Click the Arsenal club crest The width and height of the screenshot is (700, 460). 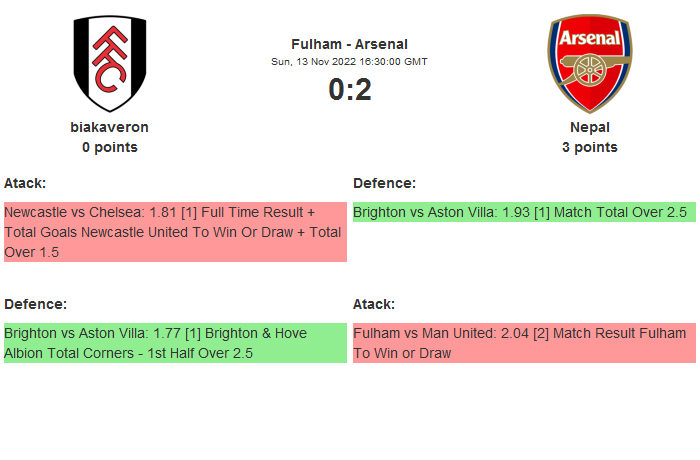(589, 64)
